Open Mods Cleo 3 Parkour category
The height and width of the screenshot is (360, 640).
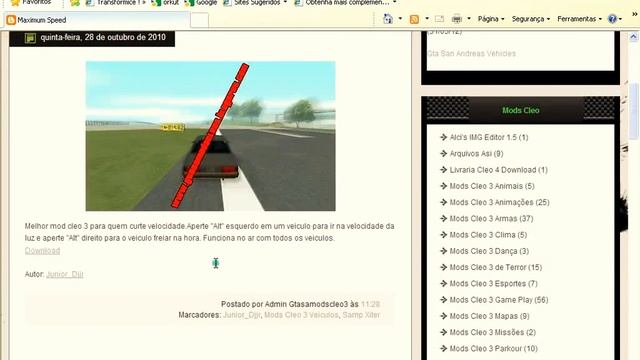click(x=493, y=349)
